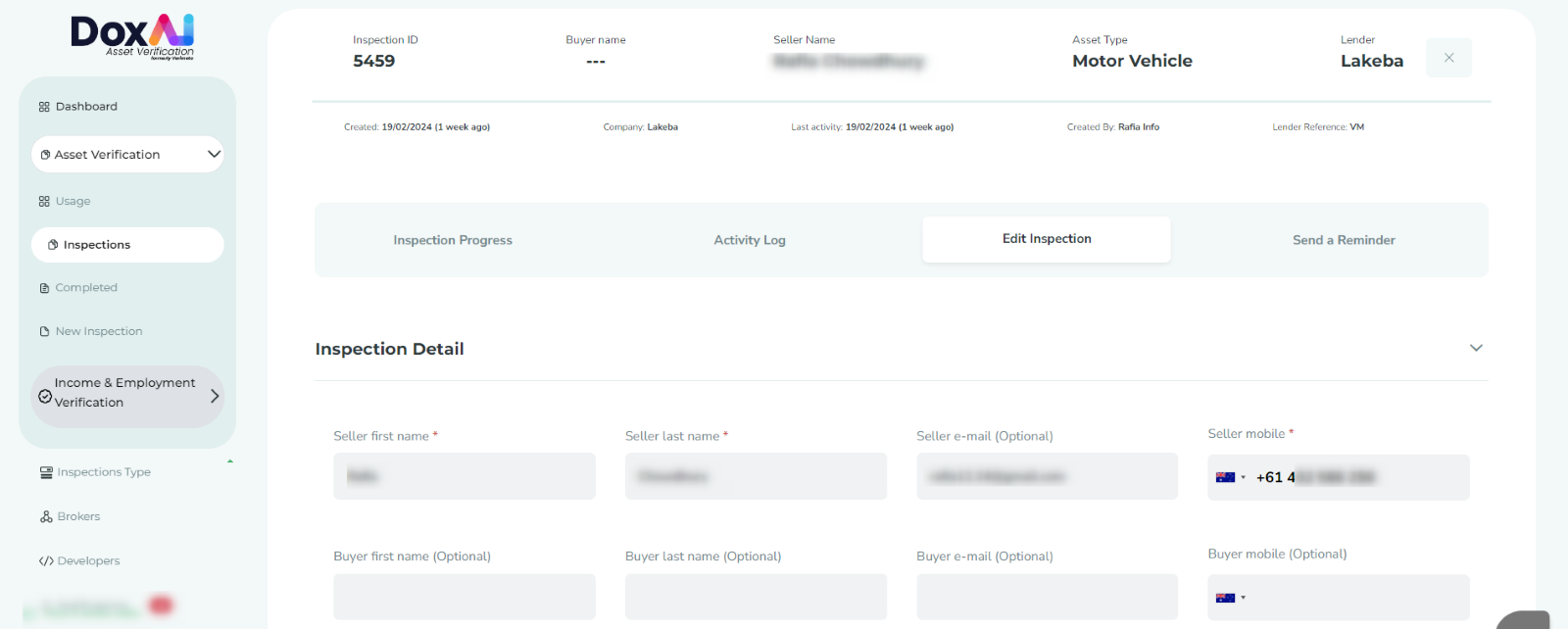Screen dimensions: 1568x629
Task: Click the Buyer first name field
Action: [464, 597]
